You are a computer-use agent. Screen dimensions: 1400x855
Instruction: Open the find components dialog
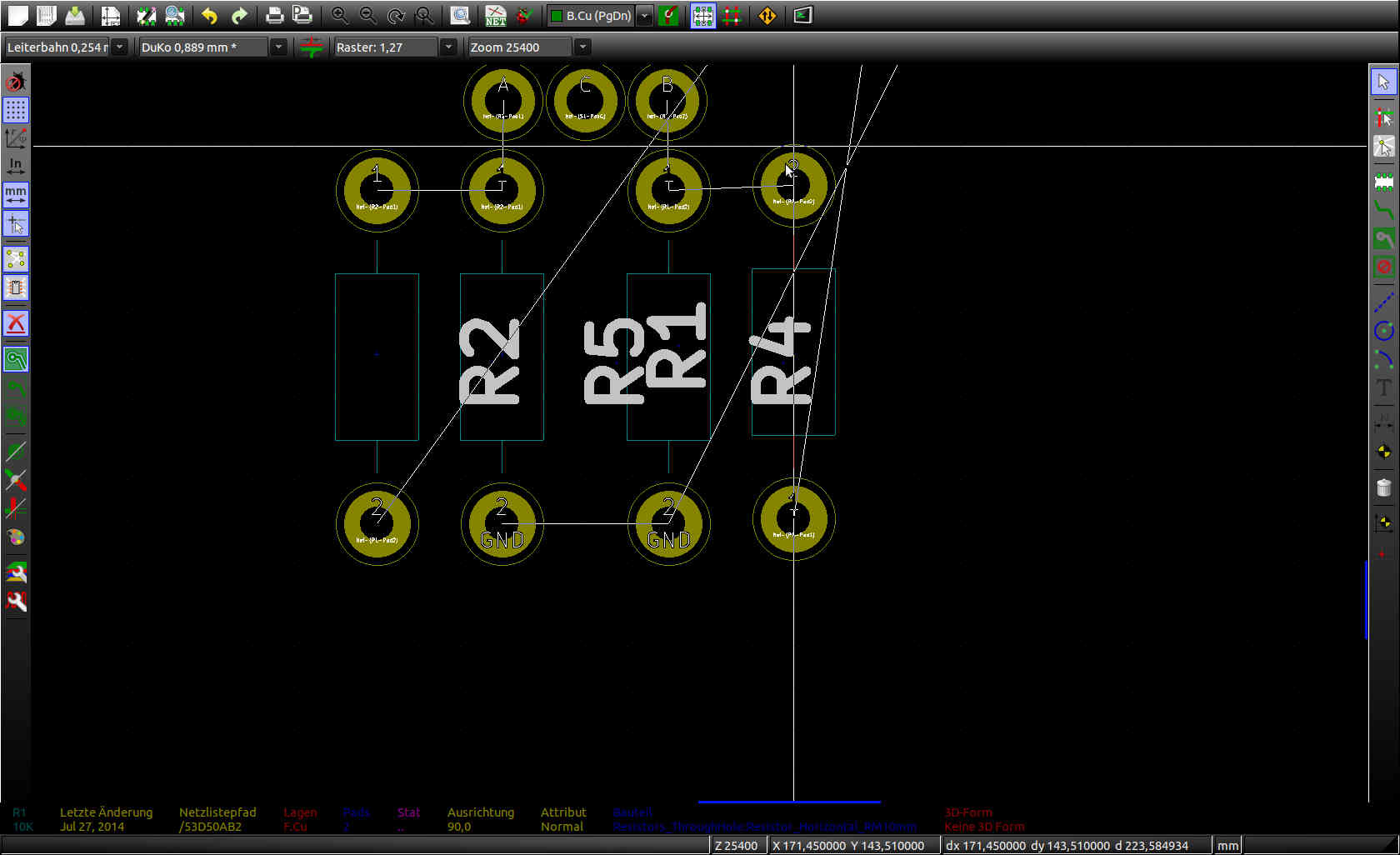(460, 15)
